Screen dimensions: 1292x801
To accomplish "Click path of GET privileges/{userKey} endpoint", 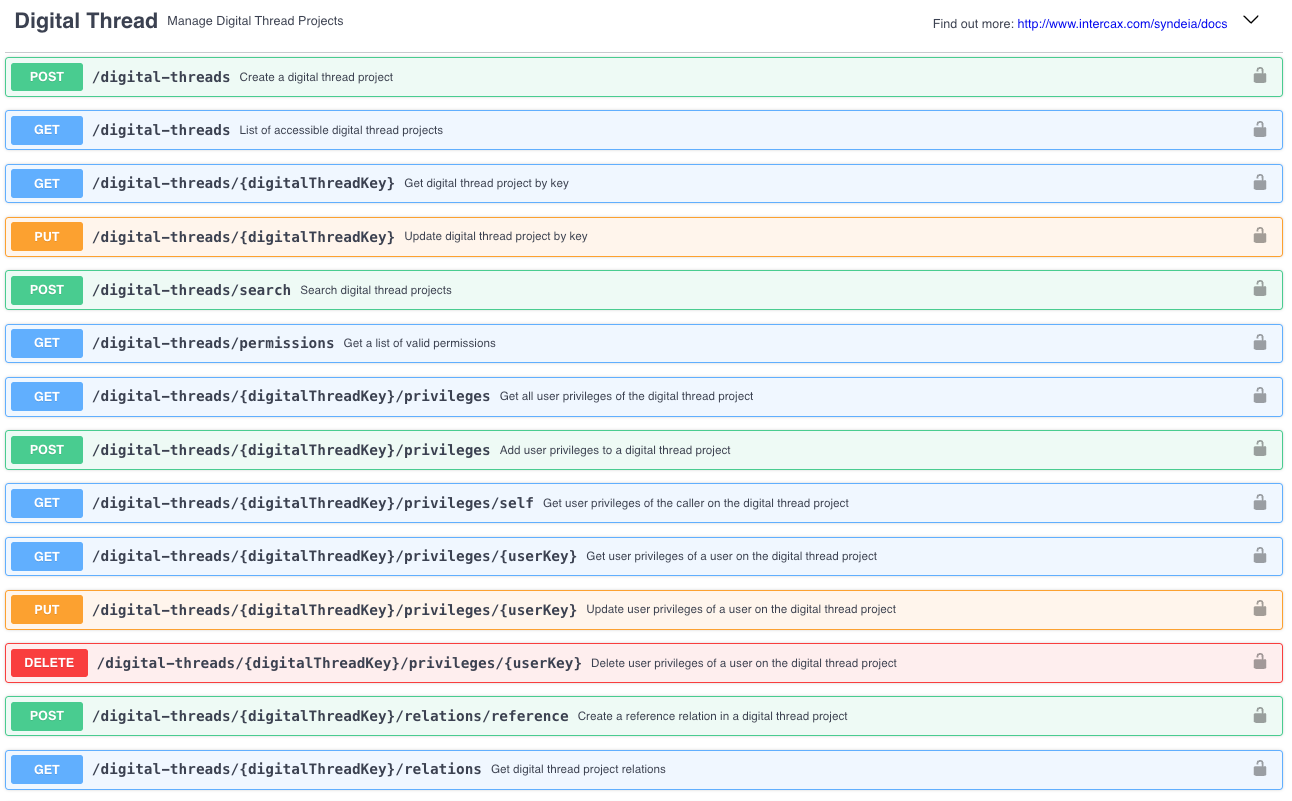I will click(334, 556).
